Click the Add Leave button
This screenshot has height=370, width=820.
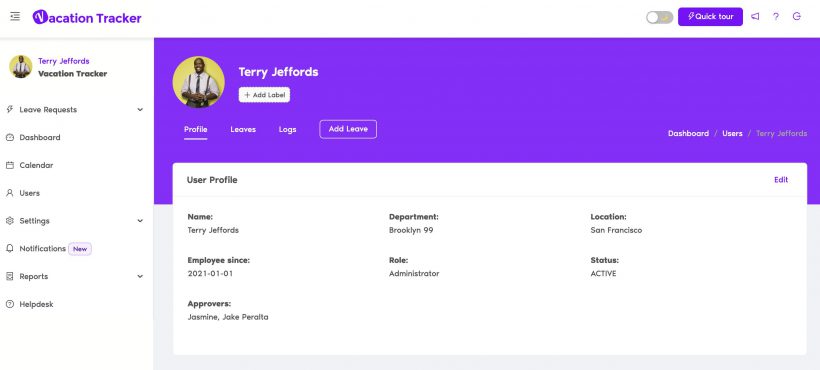[348, 129]
